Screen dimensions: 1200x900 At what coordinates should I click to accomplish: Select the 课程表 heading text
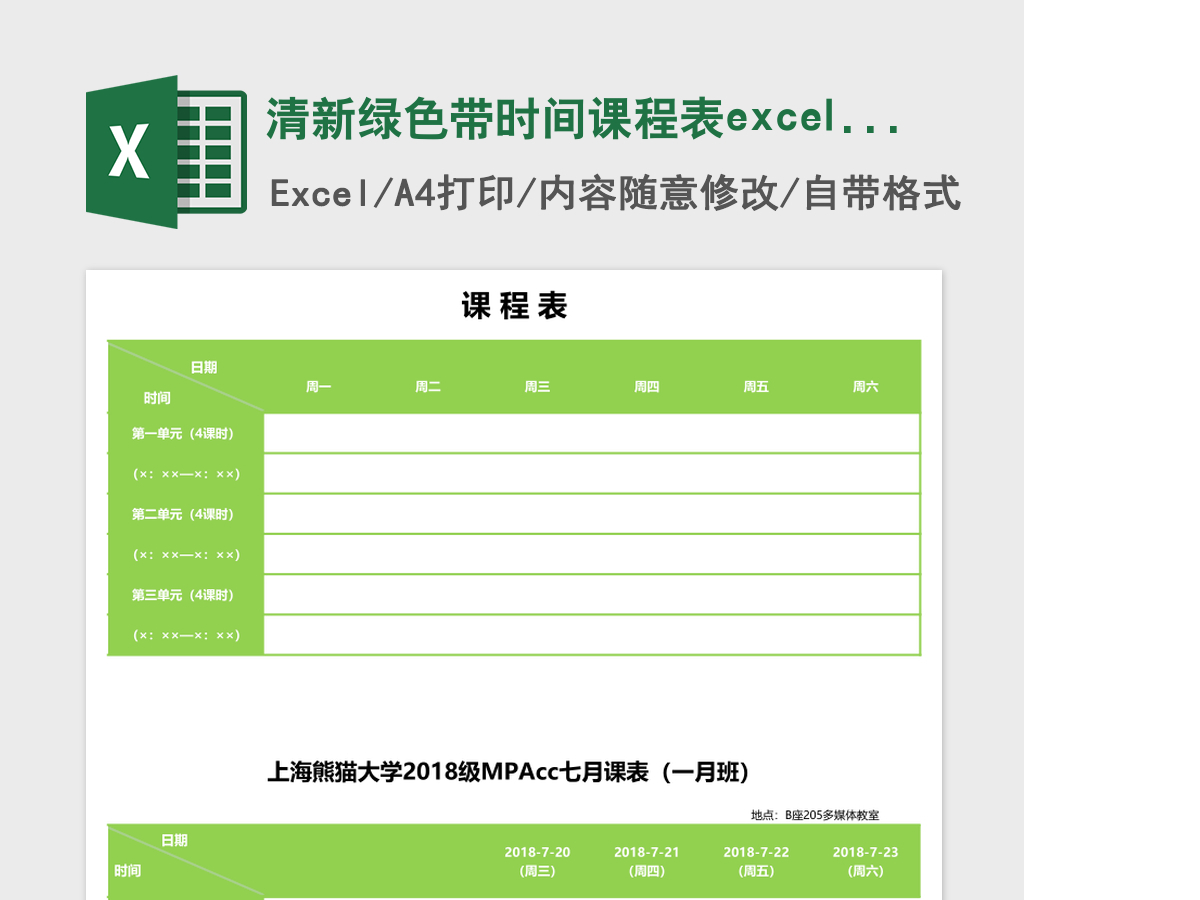click(x=514, y=306)
